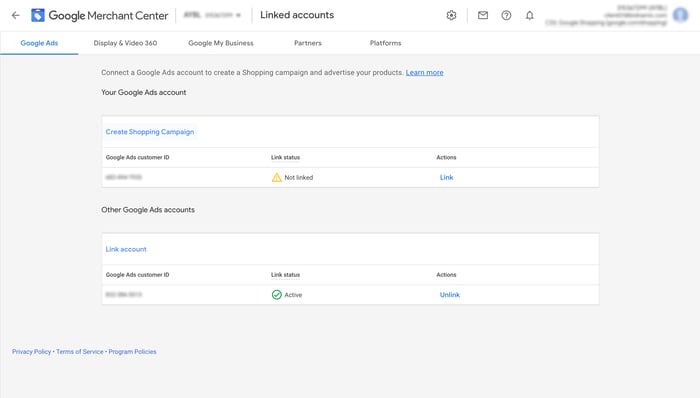Viewport: 700px width, 398px height.
Task: Click the Google Merchant Center logo icon
Action: click(x=38, y=15)
